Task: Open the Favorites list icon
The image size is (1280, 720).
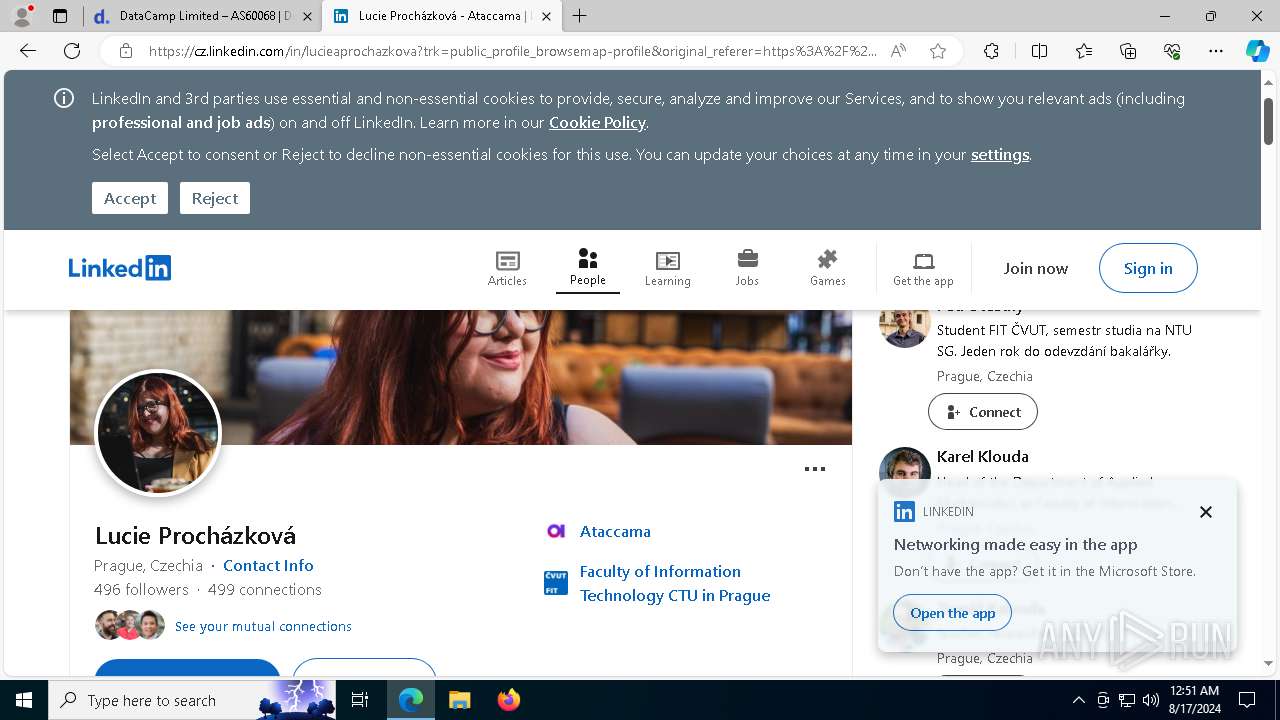Action: coord(1084,51)
